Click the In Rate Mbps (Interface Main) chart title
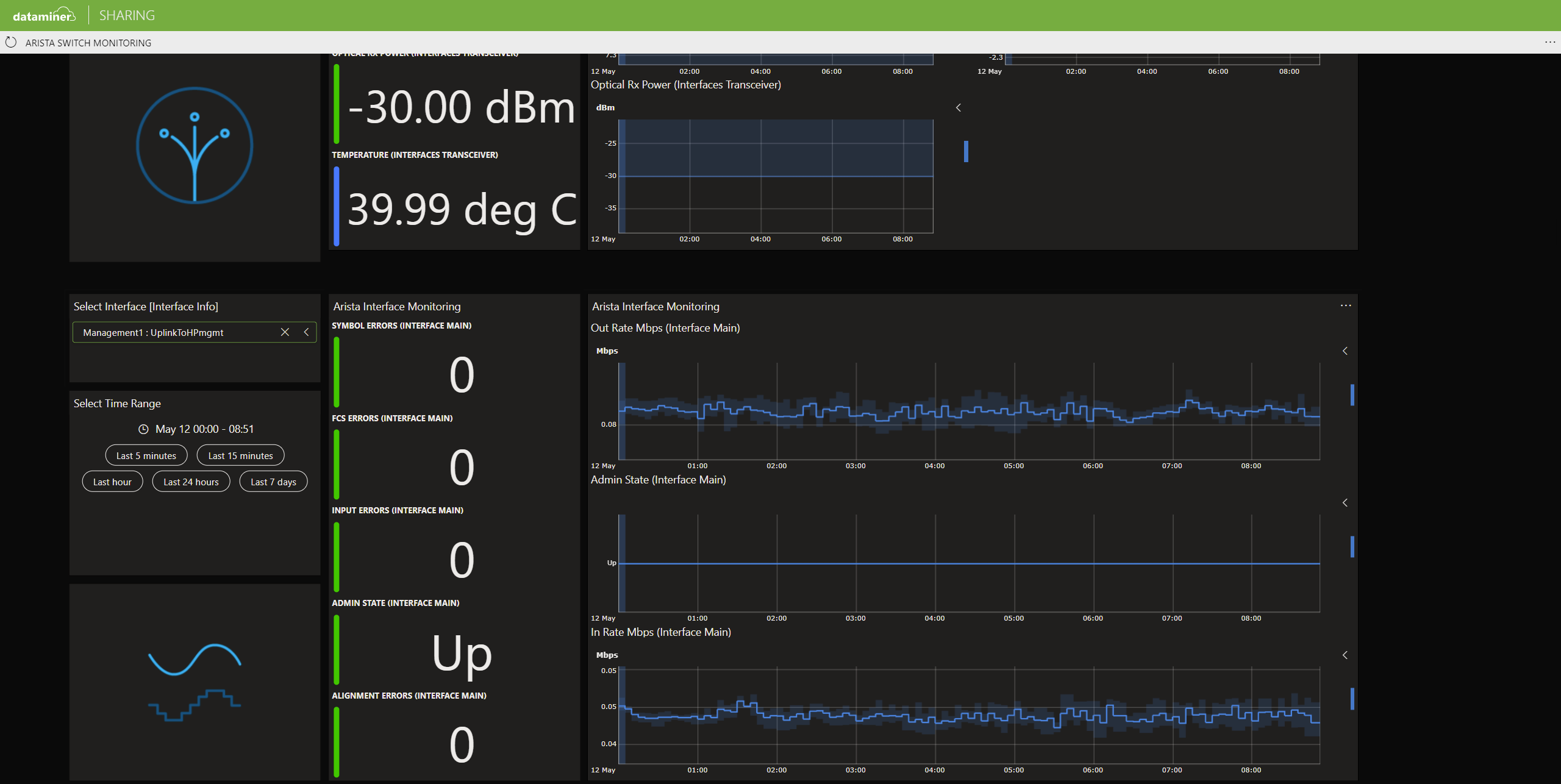 pos(660,632)
